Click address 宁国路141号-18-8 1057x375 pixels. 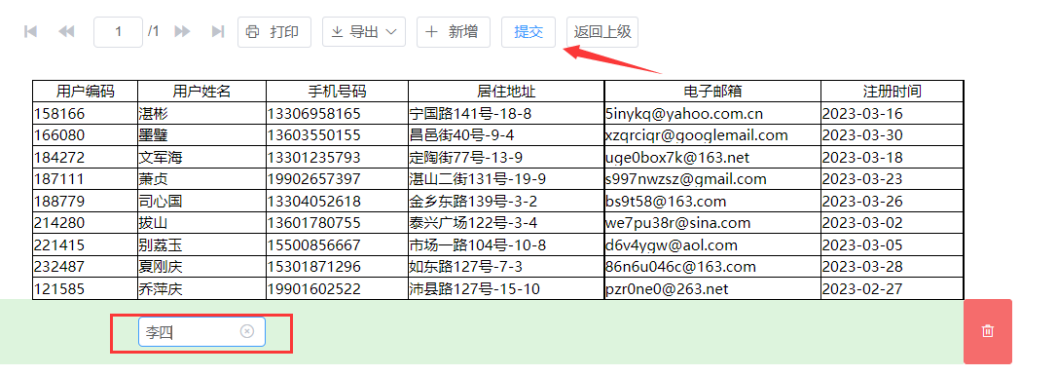point(506,113)
